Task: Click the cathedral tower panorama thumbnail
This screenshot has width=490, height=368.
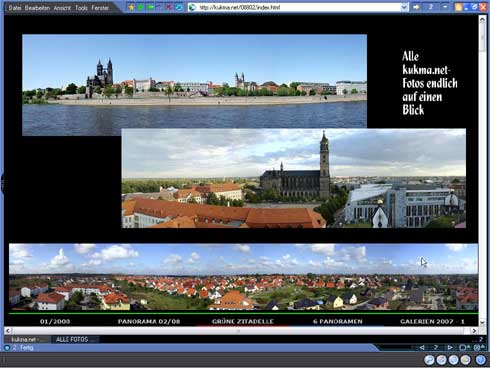Action: pos(294,178)
